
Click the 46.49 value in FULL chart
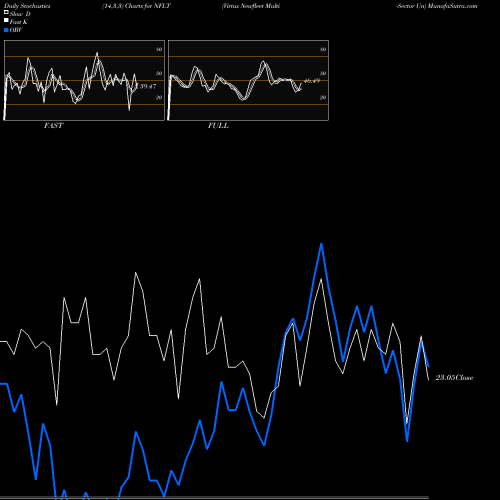point(312,81)
